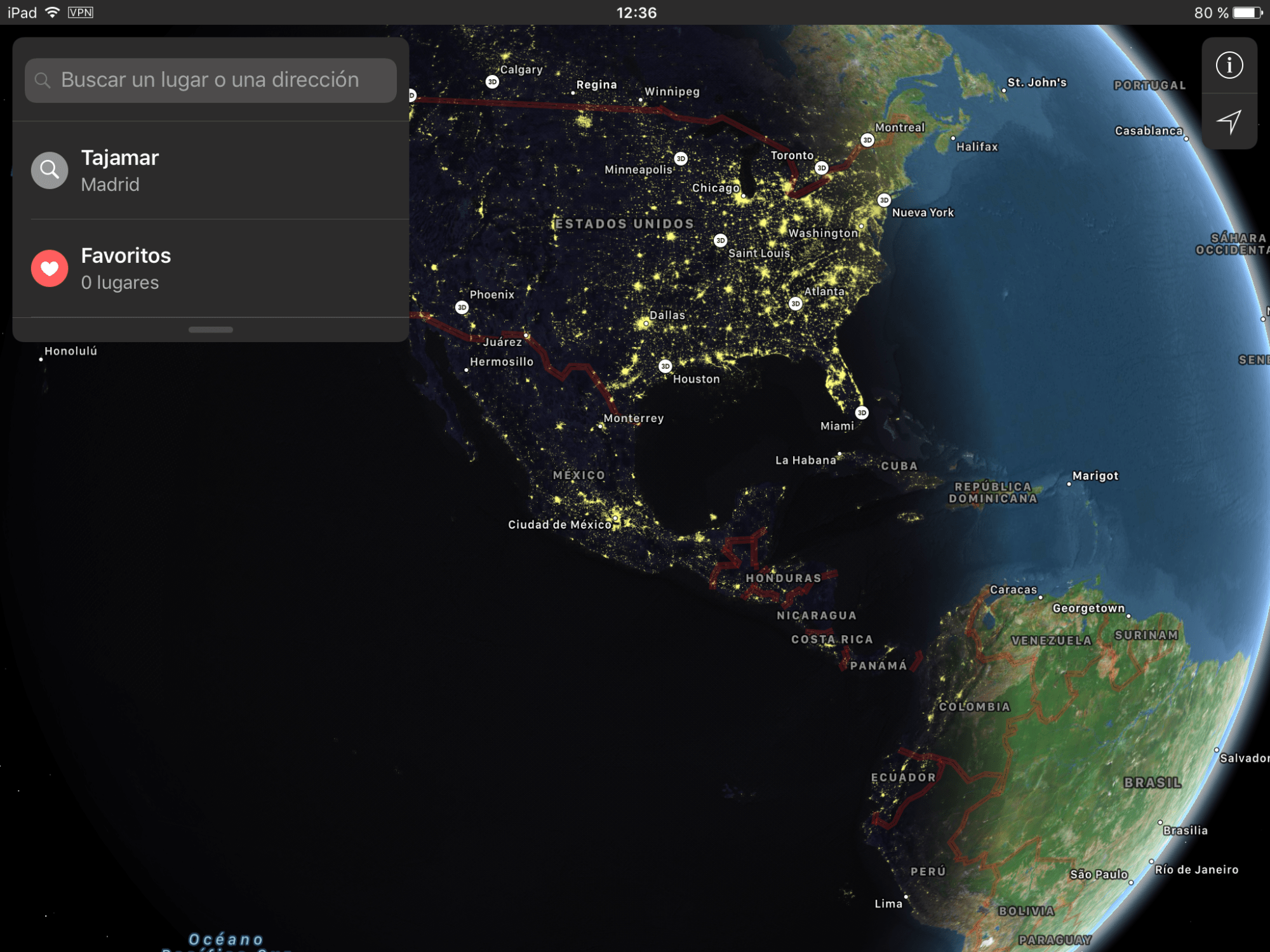Screen dimensions: 1270x952
Task: Open the map info settings button
Action: (x=1229, y=65)
